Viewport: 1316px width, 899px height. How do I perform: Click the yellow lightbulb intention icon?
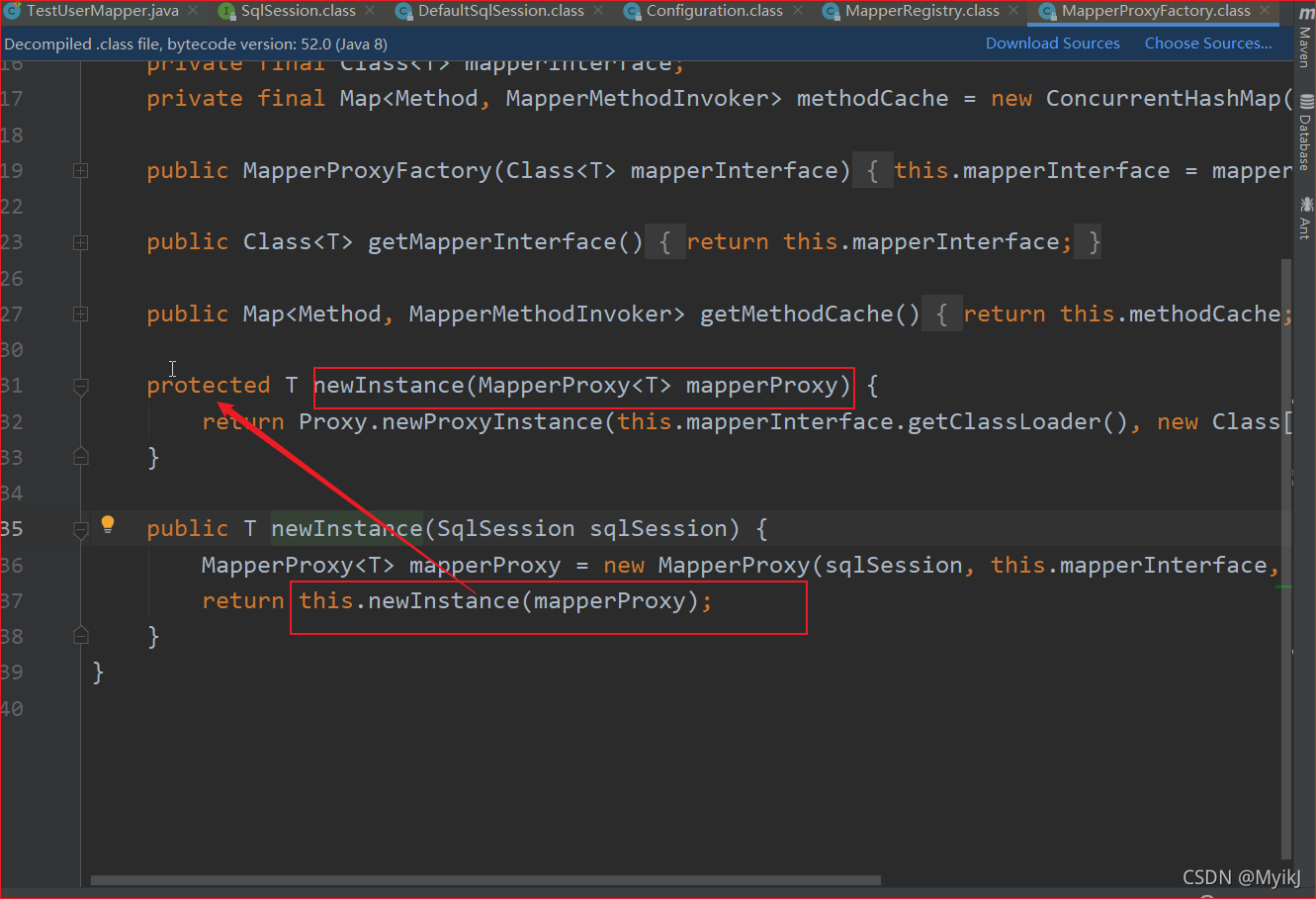tap(108, 525)
